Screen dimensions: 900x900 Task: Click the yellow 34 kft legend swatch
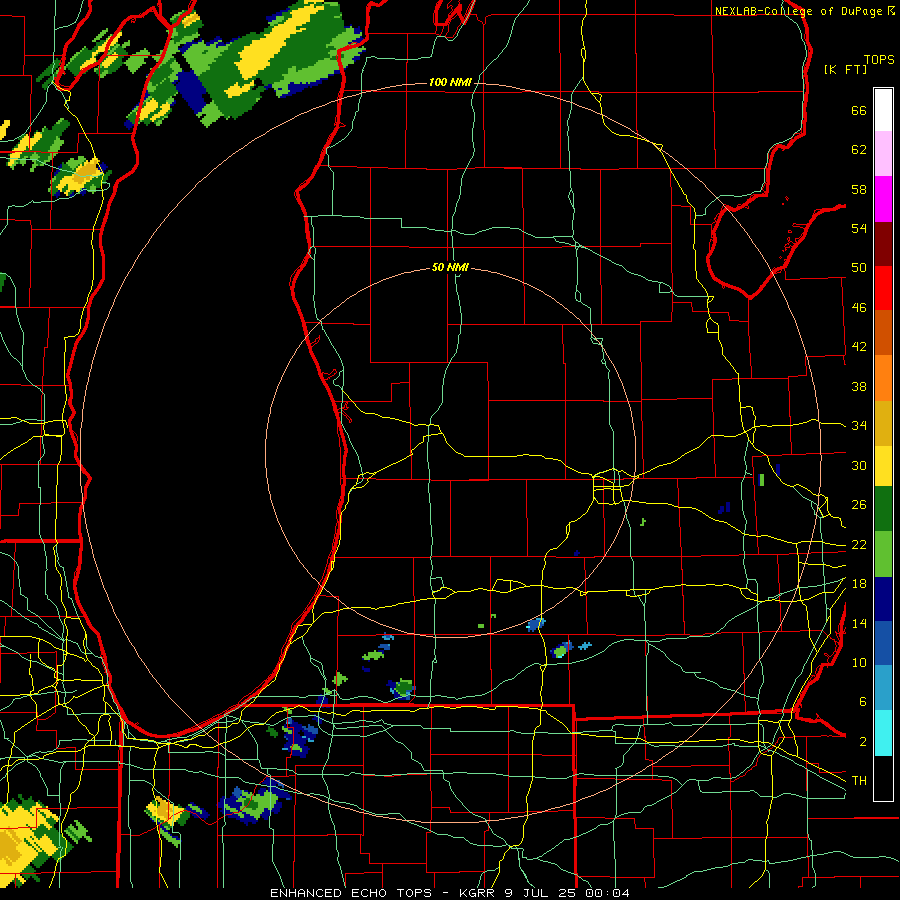883,465
